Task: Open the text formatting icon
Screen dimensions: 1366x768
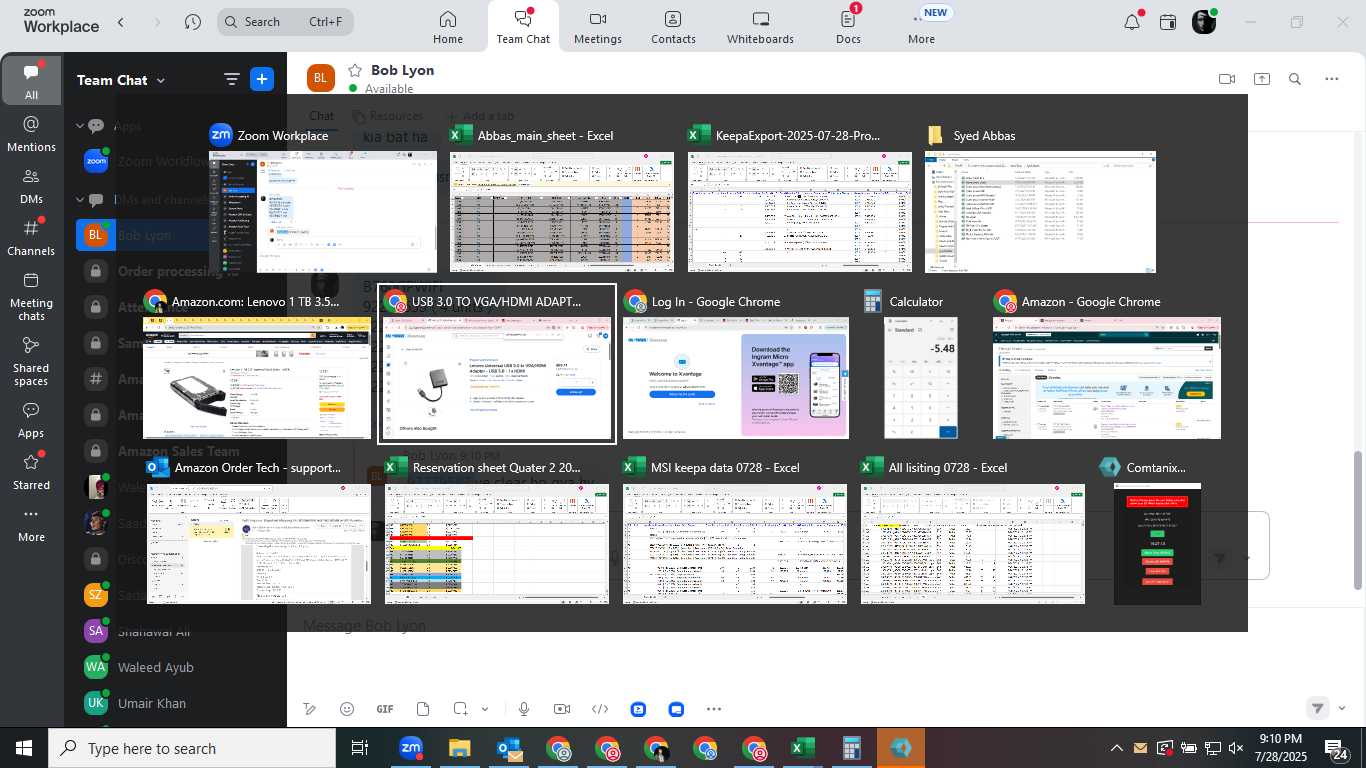Action: [x=310, y=709]
